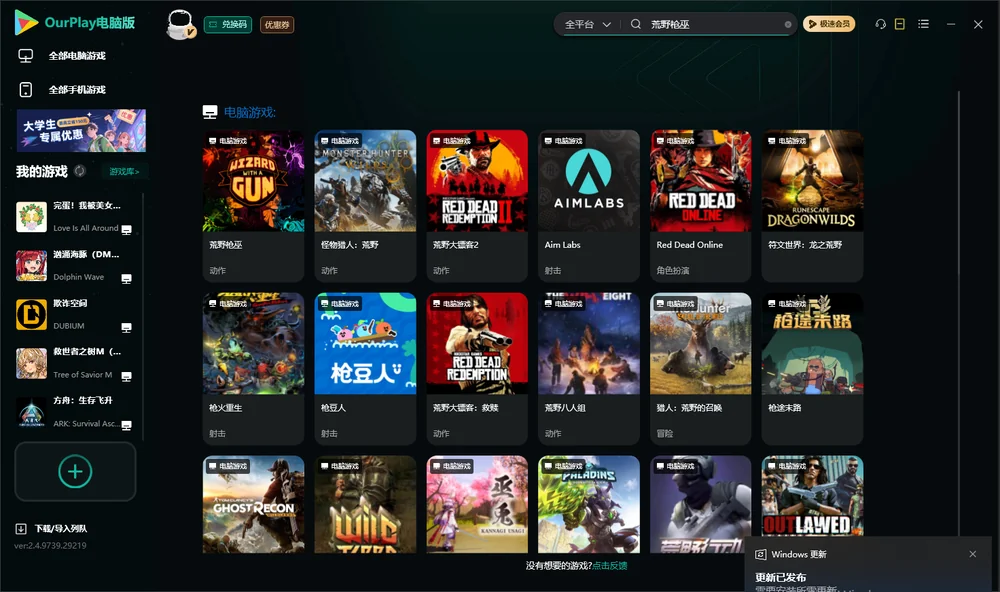Screen dimensions: 1000x592
Task: Click the download queue arrow icon
Action: (21, 528)
